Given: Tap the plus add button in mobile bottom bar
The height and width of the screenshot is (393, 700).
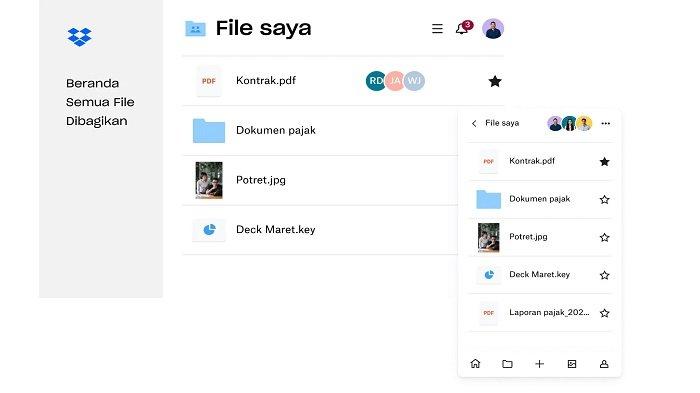Looking at the screenshot, I should click(x=540, y=364).
